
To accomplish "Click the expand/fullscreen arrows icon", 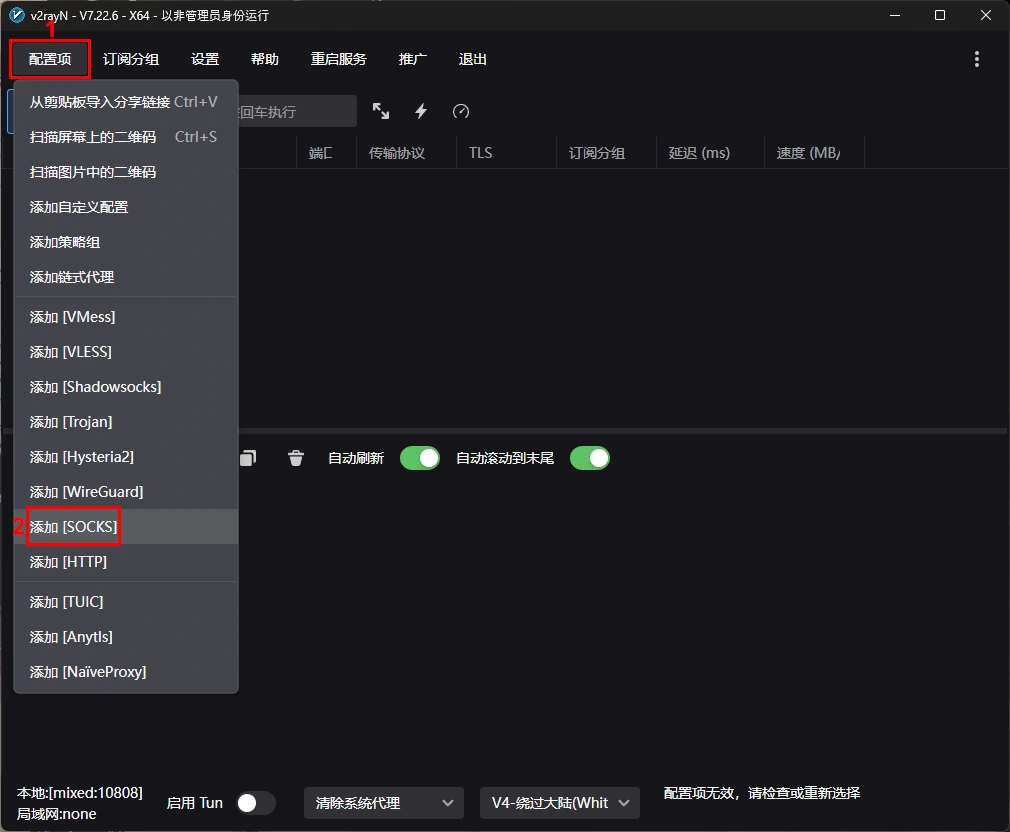I will click(381, 111).
